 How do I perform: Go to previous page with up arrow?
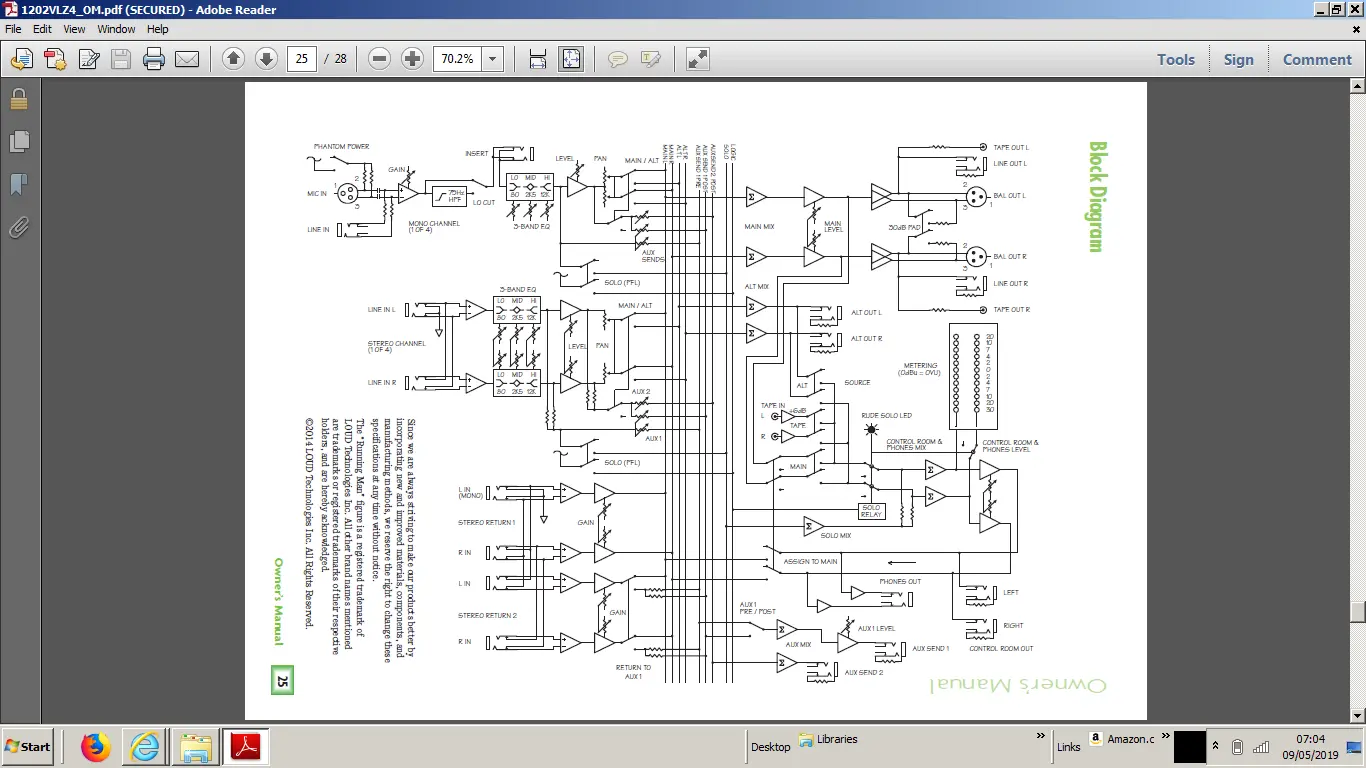click(233, 59)
